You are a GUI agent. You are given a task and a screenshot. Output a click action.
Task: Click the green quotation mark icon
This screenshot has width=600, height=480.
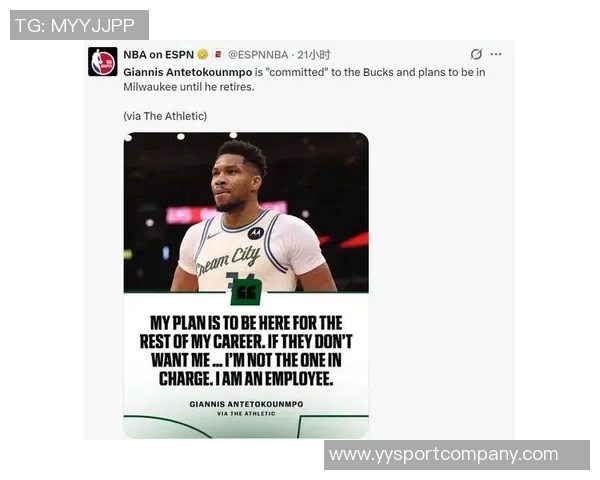[246, 293]
